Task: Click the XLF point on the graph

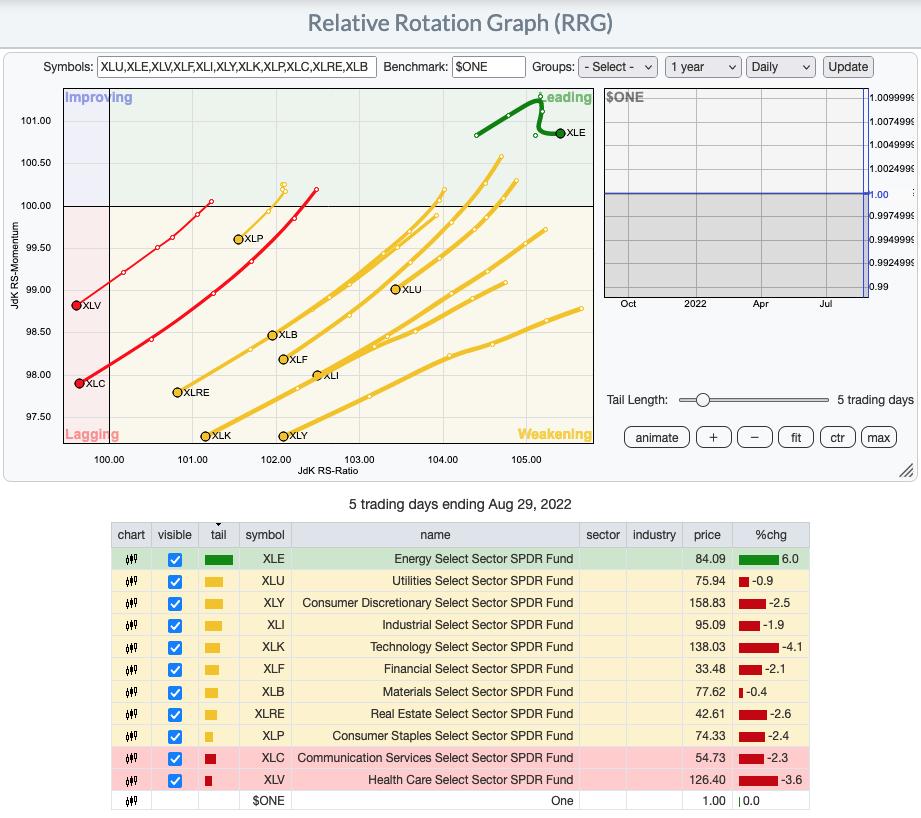Action: click(283, 359)
